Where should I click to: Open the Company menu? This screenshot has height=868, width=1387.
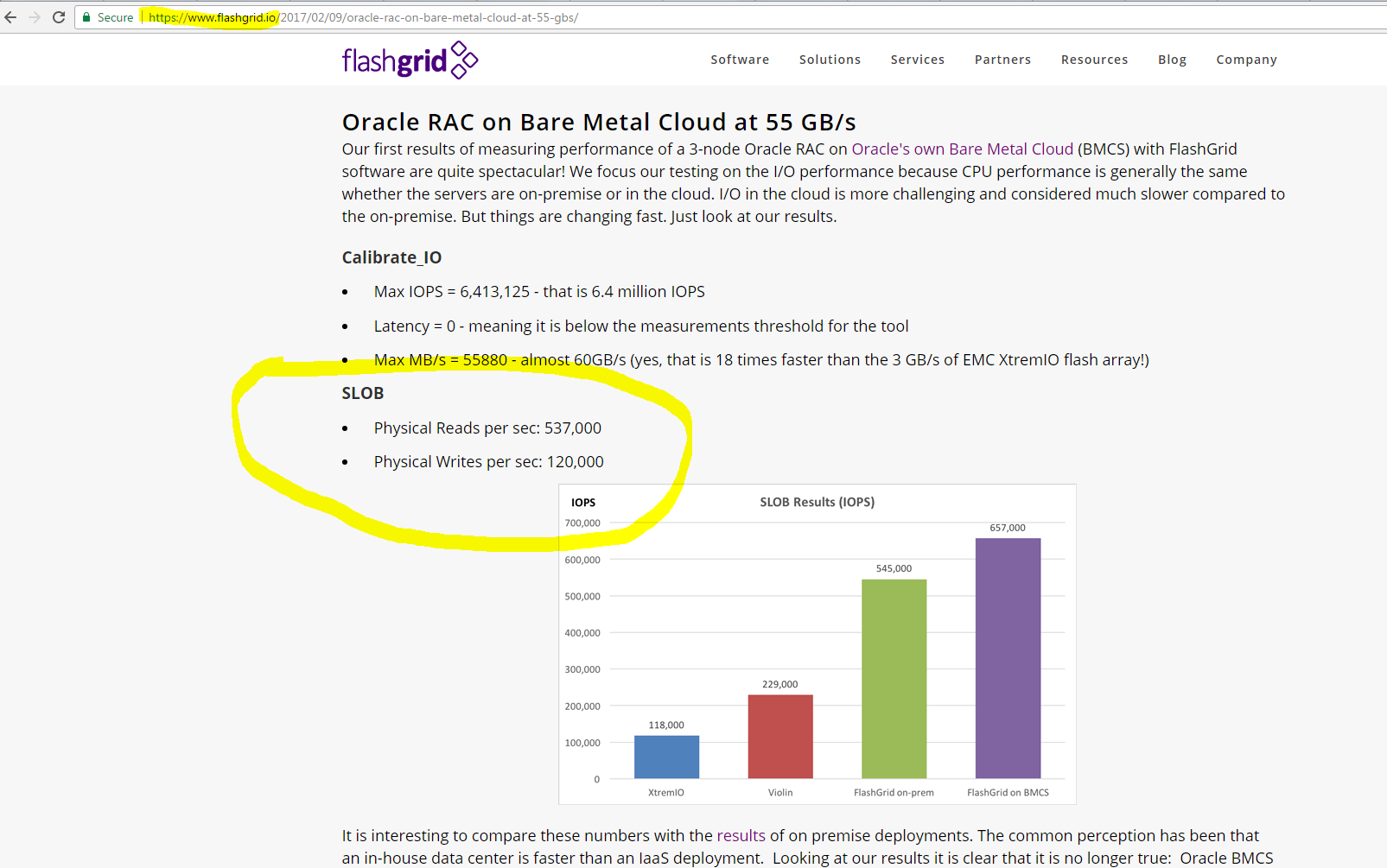(1246, 60)
